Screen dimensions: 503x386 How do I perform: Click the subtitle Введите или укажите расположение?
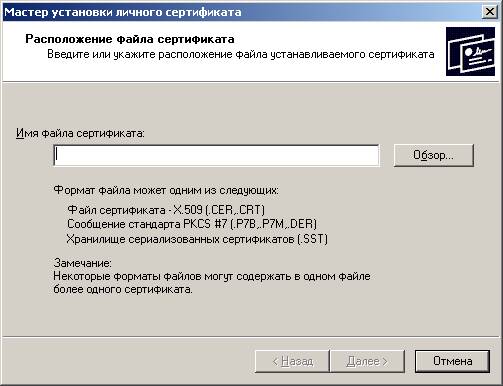(x=241, y=54)
